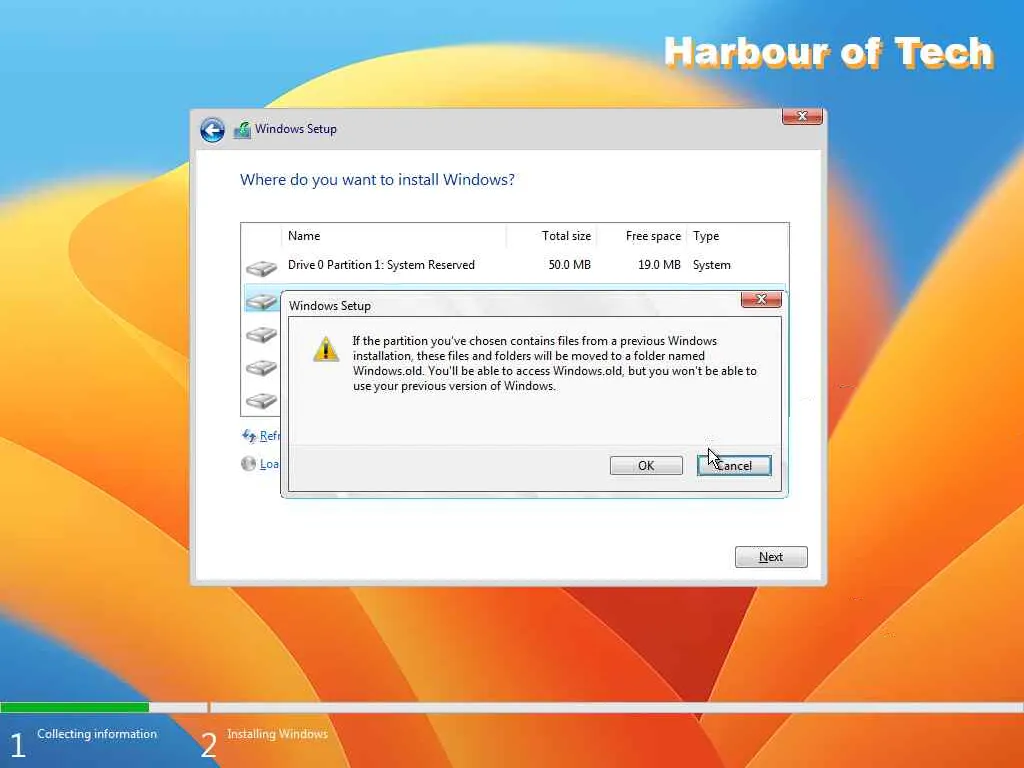
Task: Close the warning dialog with X
Action: coord(761,299)
